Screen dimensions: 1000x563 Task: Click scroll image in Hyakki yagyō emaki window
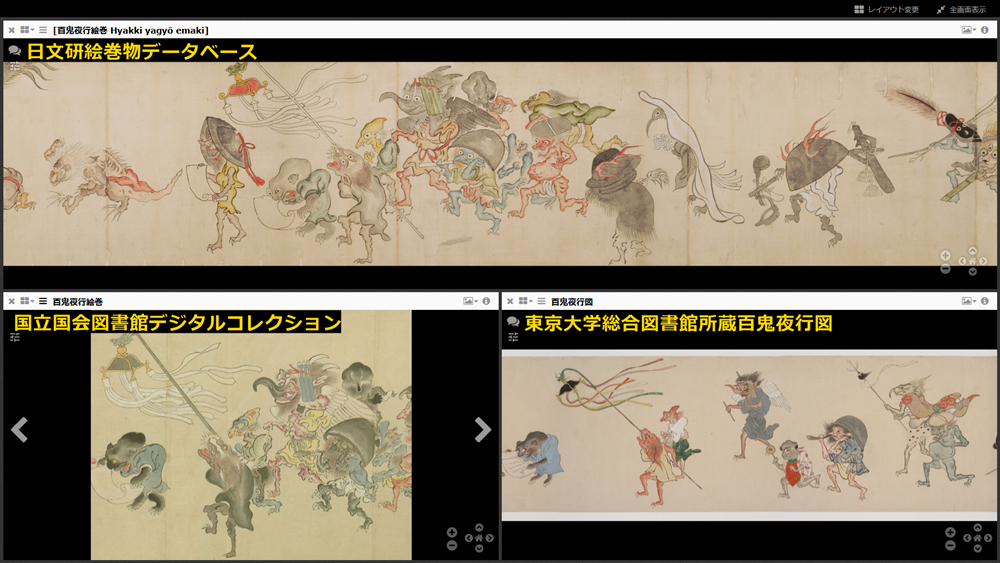click(500, 164)
